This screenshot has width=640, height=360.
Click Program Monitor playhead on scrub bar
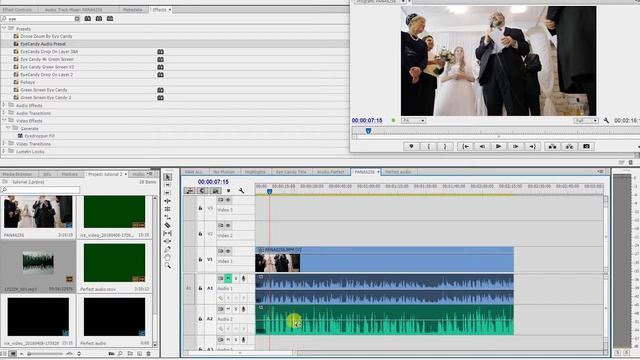368,131
